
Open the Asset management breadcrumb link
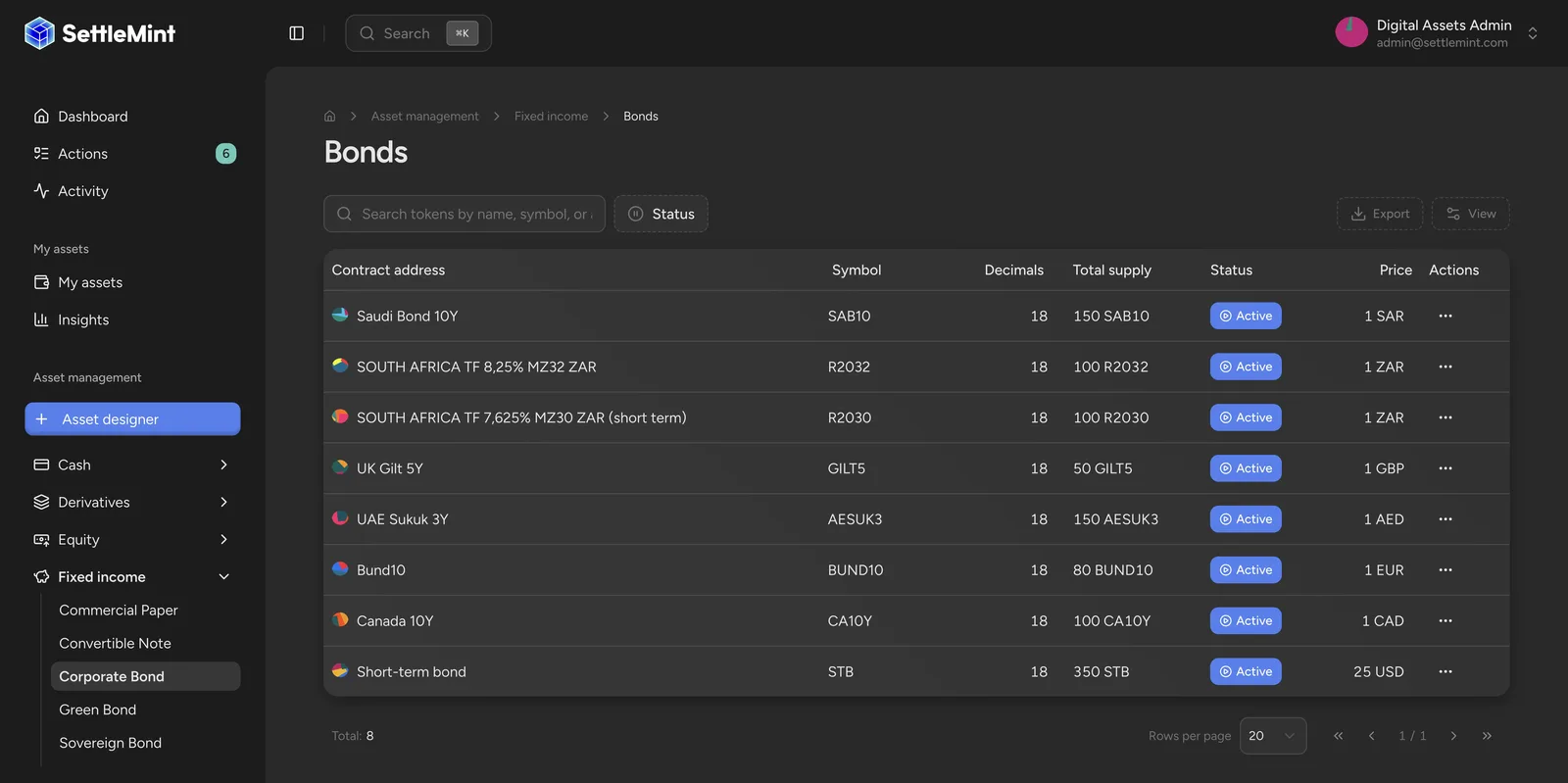pos(424,116)
